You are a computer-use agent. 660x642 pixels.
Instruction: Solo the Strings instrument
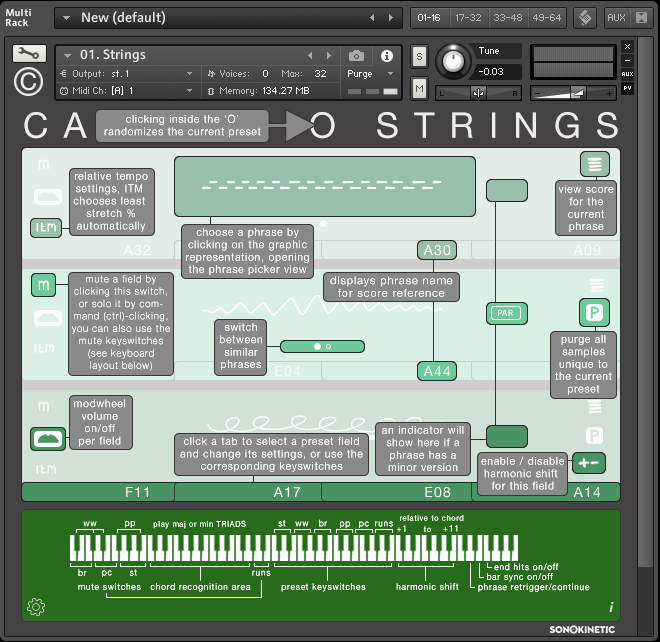tap(419, 56)
